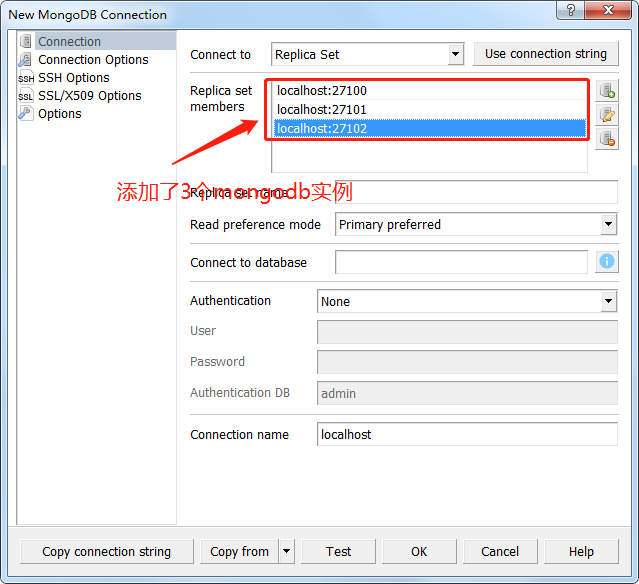Confirm with the OK button
This screenshot has width=639, height=584.
click(419, 551)
